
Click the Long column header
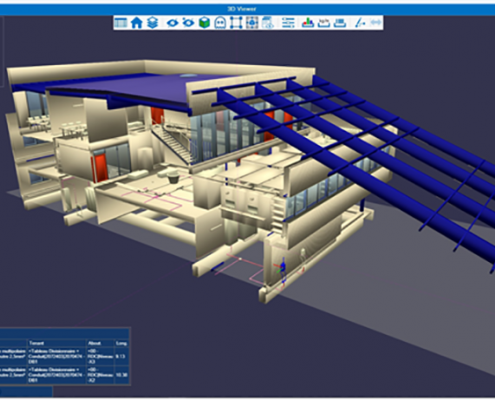(x=122, y=343)
